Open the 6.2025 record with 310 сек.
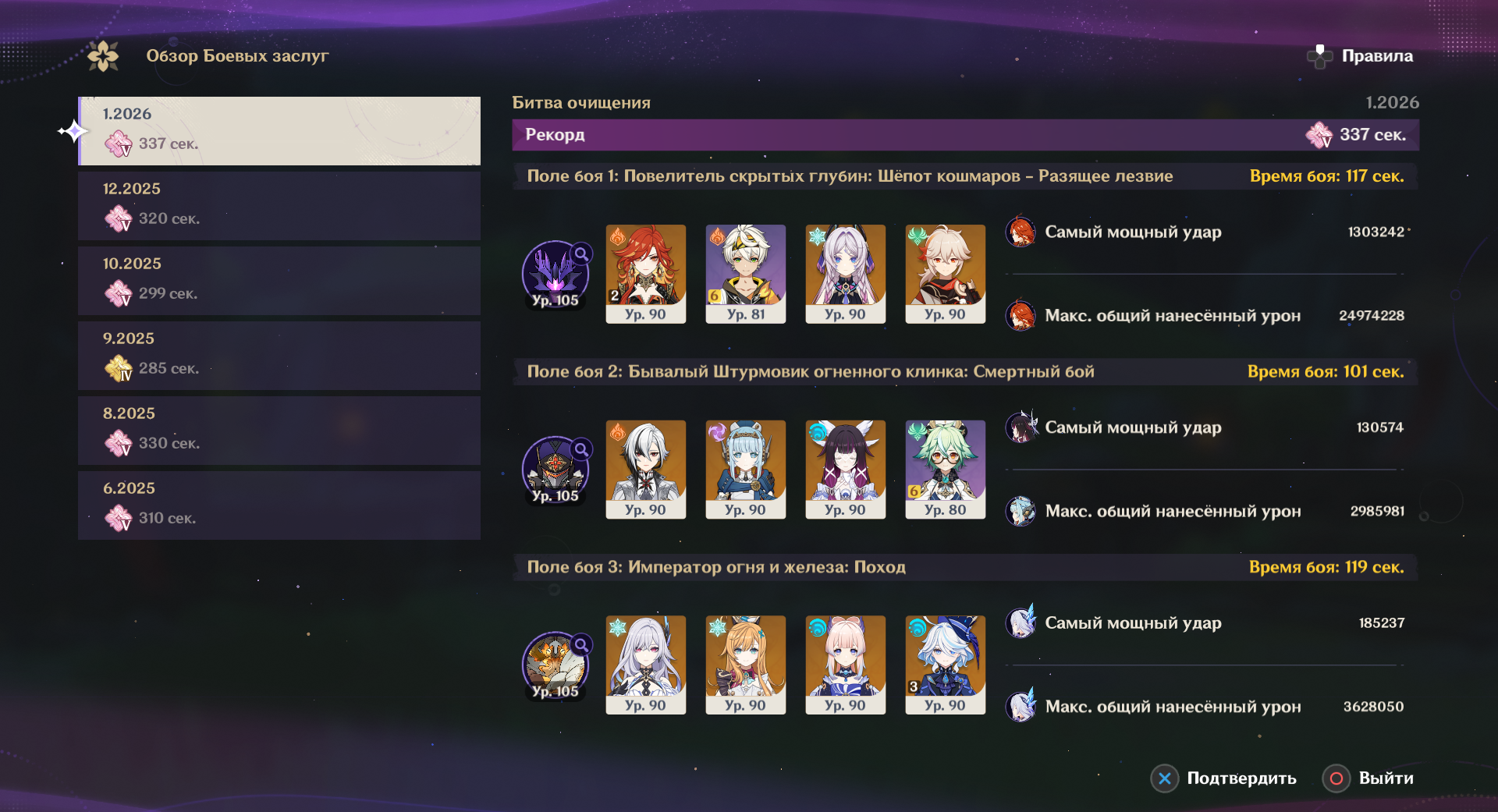Image resolution: width=1498 pixels, height=812 pixels. [x=279, y=505]
